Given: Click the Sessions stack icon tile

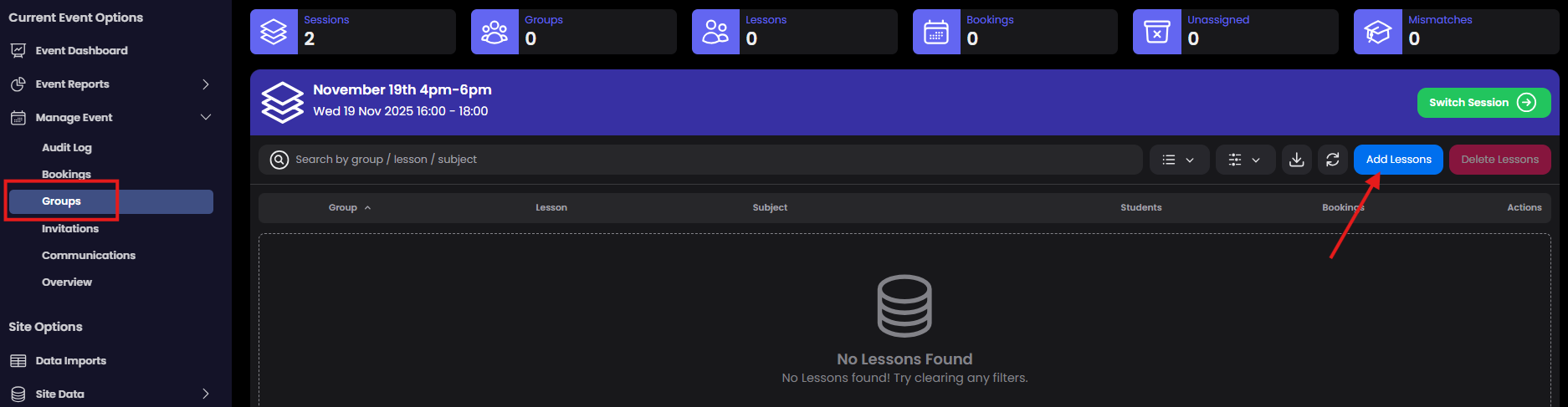Looking at the screenshot, I should [x=274, y=32].
